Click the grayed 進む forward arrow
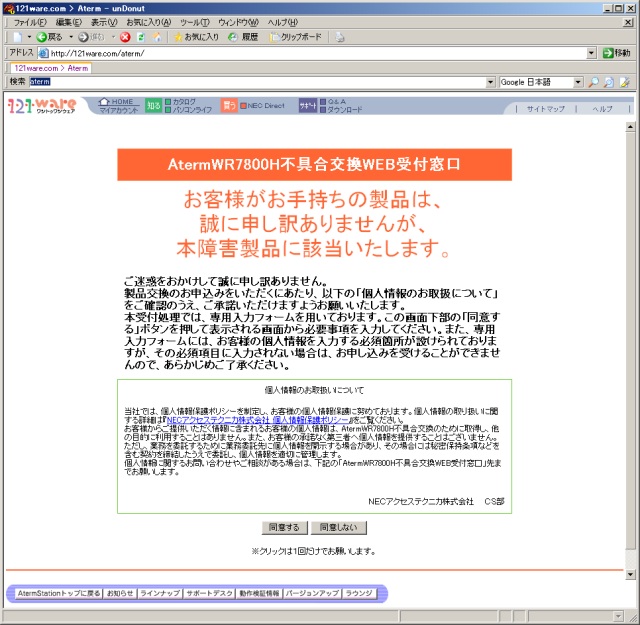The height and width of the screenshot is (625, 640). tap(83, 37)
